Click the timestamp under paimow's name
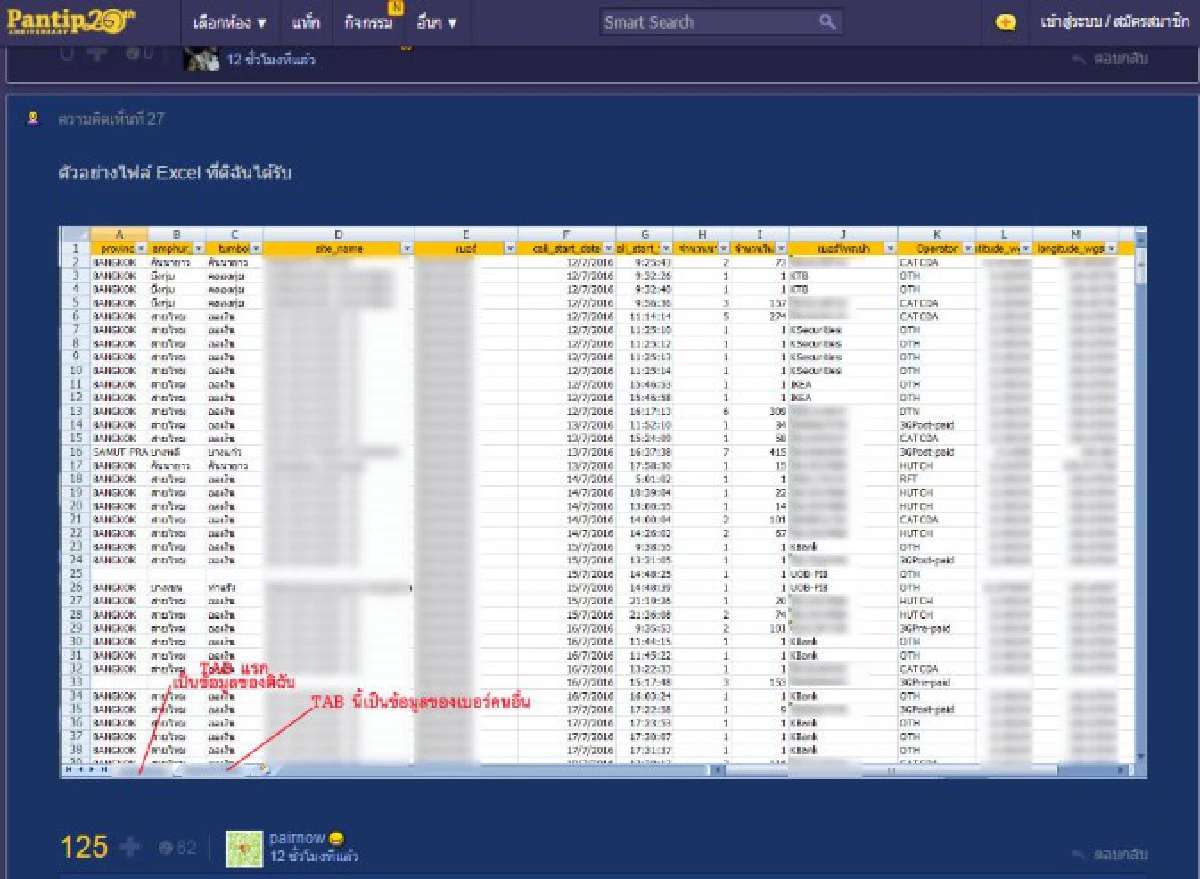Image resolution: width=1200 pixels, height=879 pixels. [314, 857]
